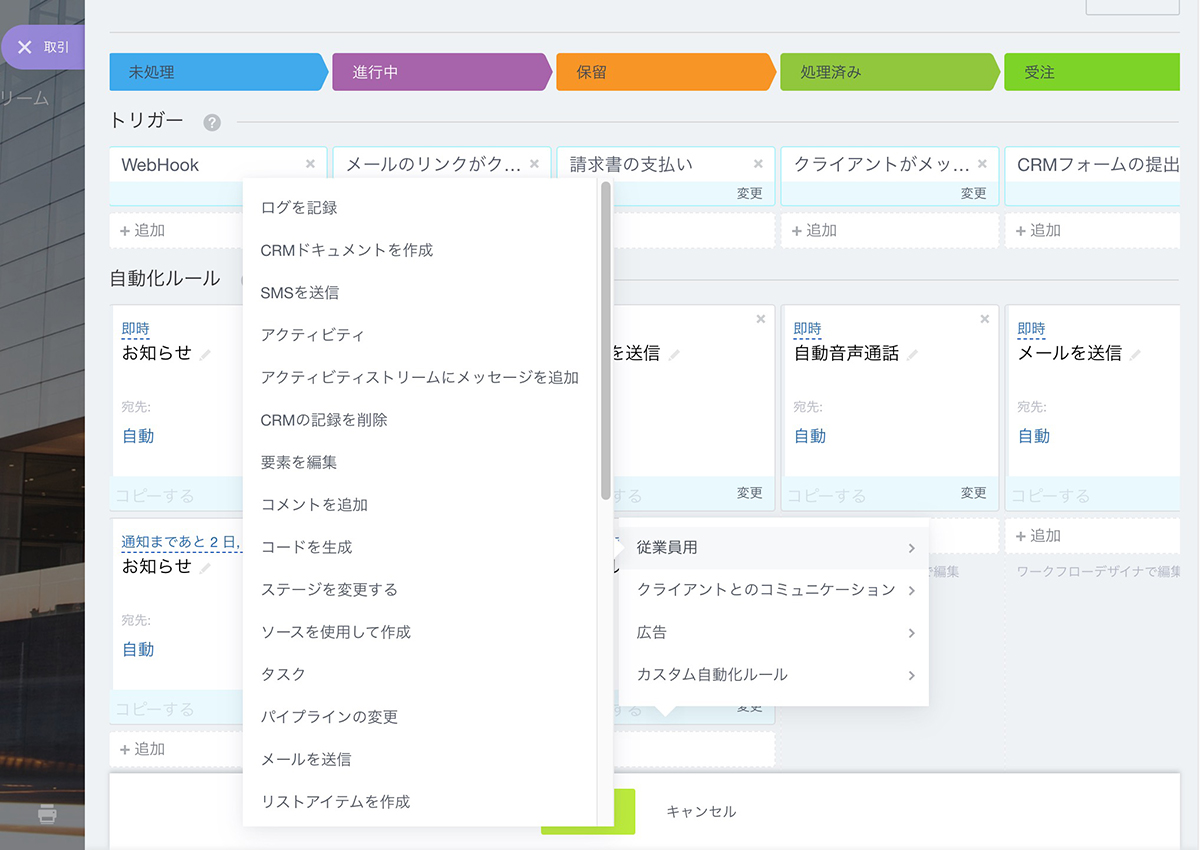Open 即時 timing on 自動音声通話 rule
Viewport: 1200px width, 850px height.
click(807, 329)
